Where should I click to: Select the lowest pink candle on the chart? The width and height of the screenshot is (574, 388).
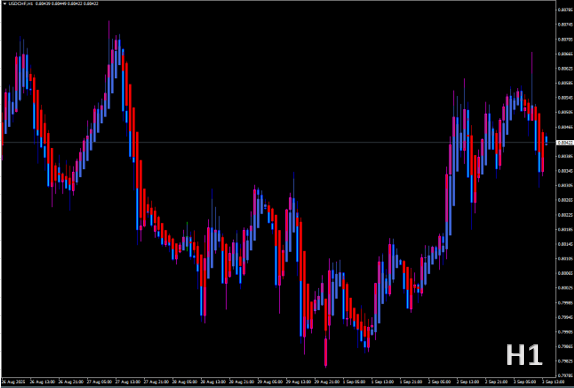pos(325,351)
